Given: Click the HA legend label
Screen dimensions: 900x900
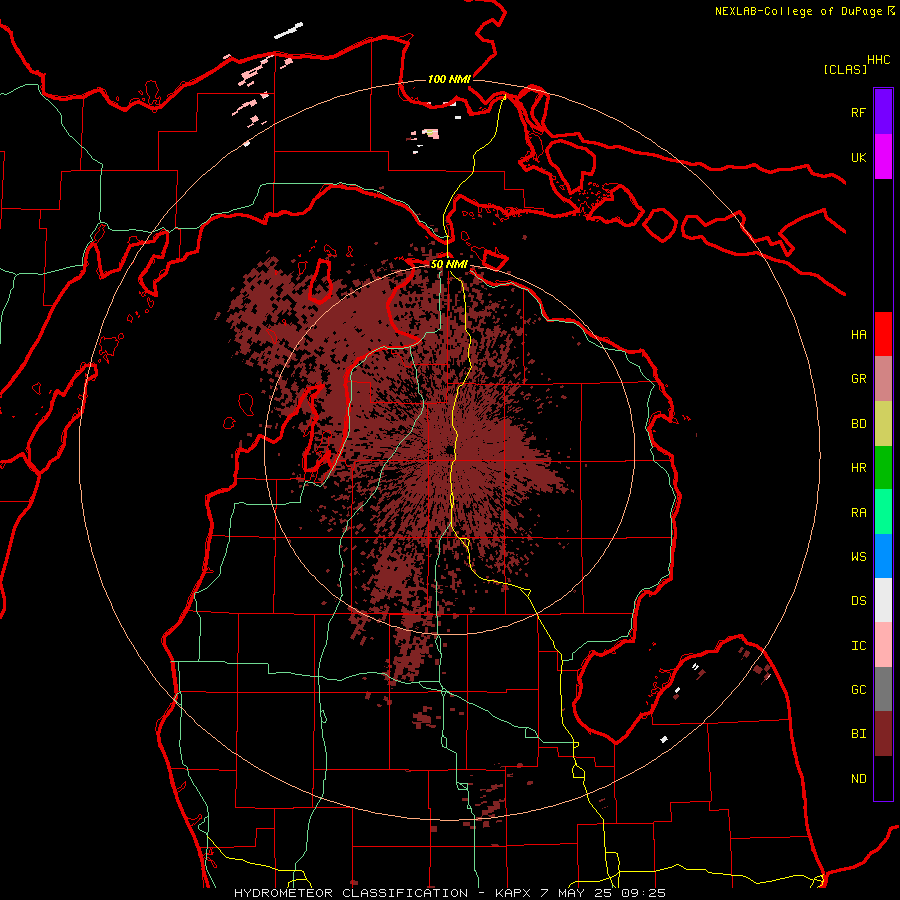Looking at the screenshot, I should (858, 335).
